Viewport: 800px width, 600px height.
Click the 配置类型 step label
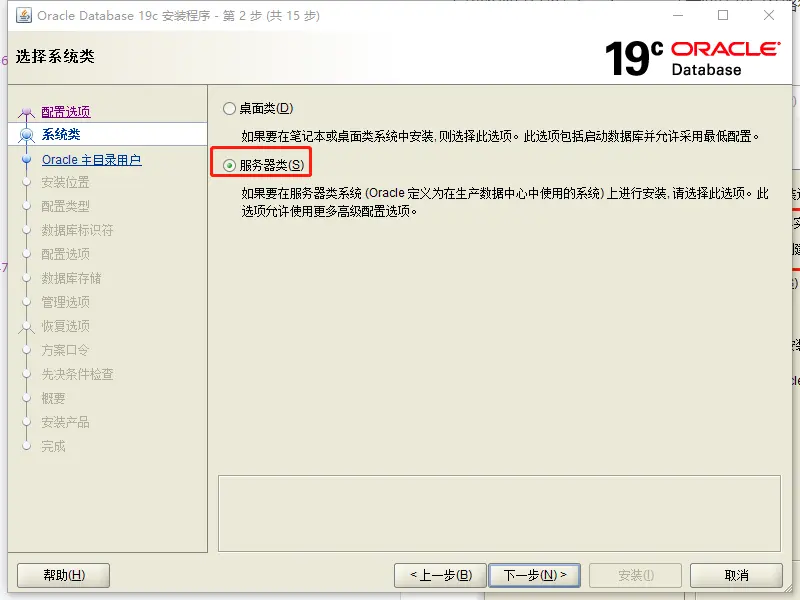pyautogui.click(x=65, y=206)
